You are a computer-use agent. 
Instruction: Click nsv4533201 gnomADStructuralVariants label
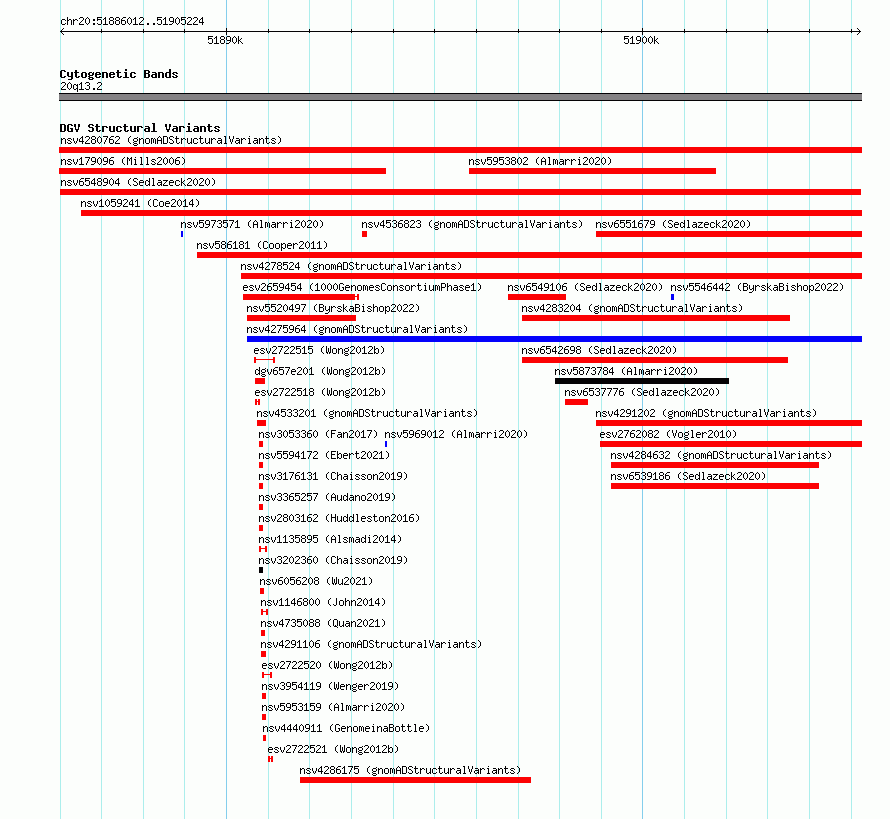pos(367,413)
